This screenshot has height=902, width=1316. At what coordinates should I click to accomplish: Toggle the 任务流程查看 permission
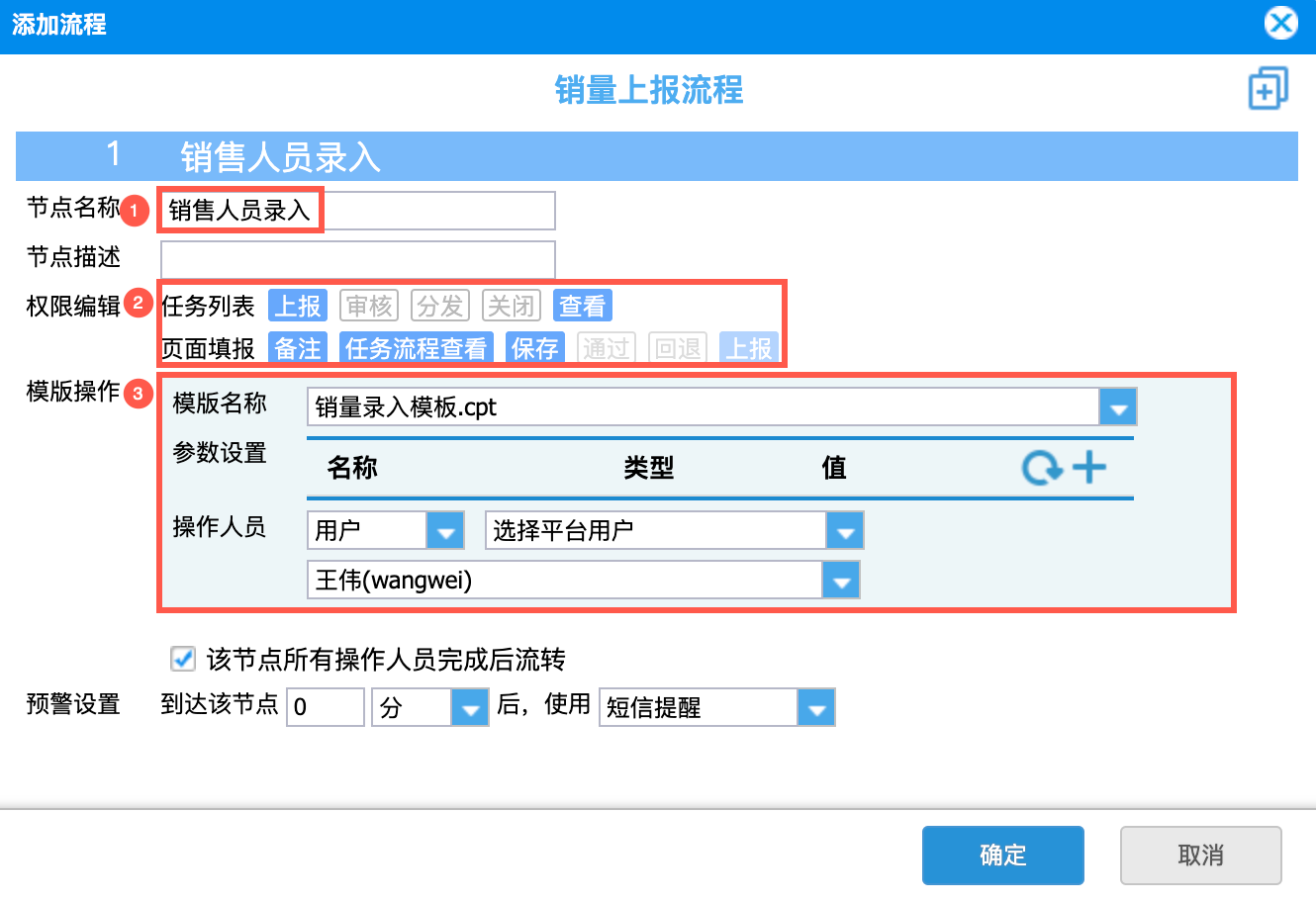[x=417, y=348]
